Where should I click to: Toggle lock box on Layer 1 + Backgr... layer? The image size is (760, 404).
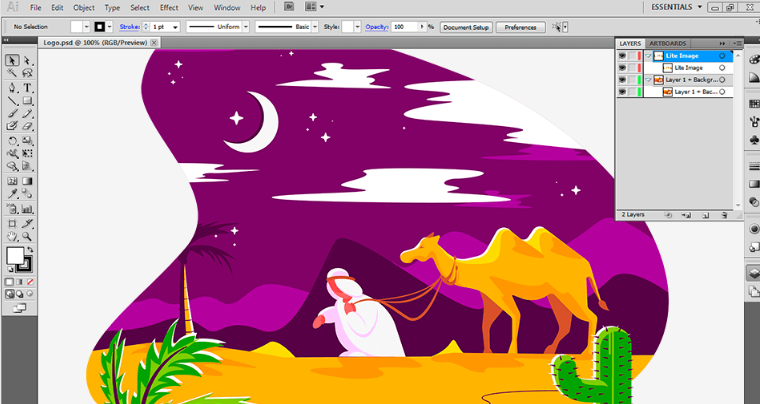(x=632, y=80)
